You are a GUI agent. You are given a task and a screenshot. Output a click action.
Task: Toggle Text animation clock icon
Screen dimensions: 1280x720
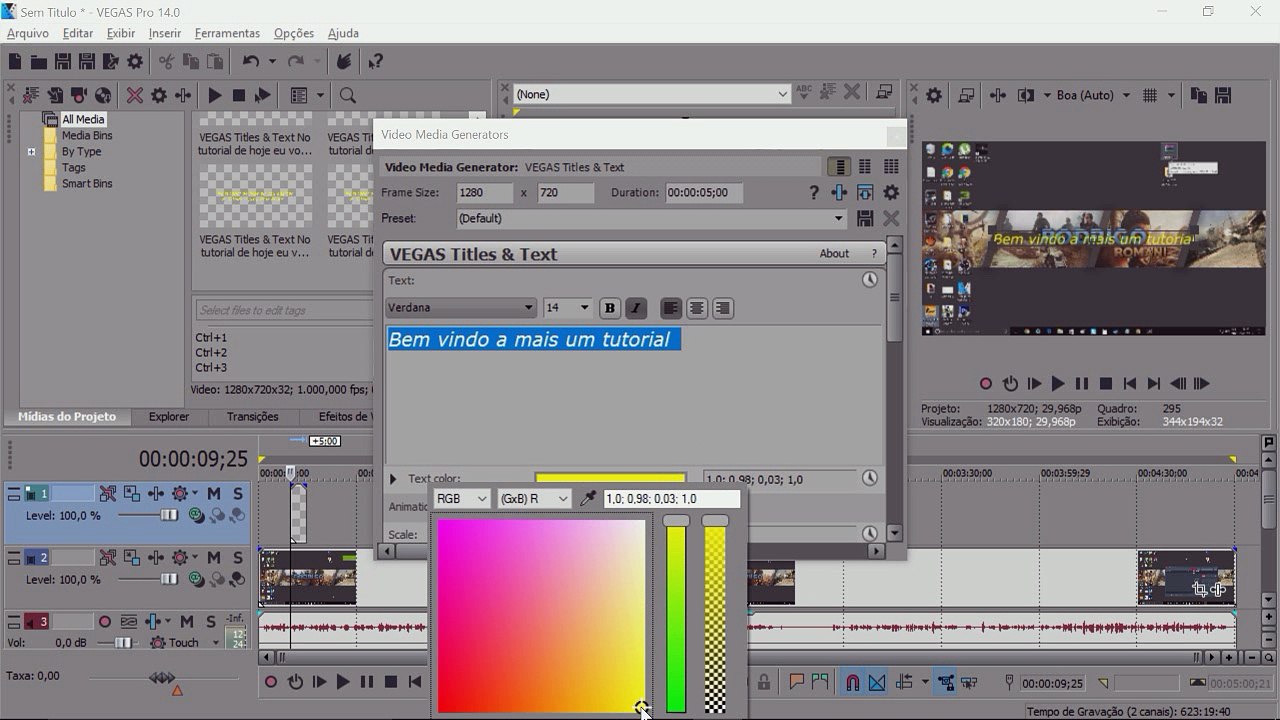coord(870,280)
